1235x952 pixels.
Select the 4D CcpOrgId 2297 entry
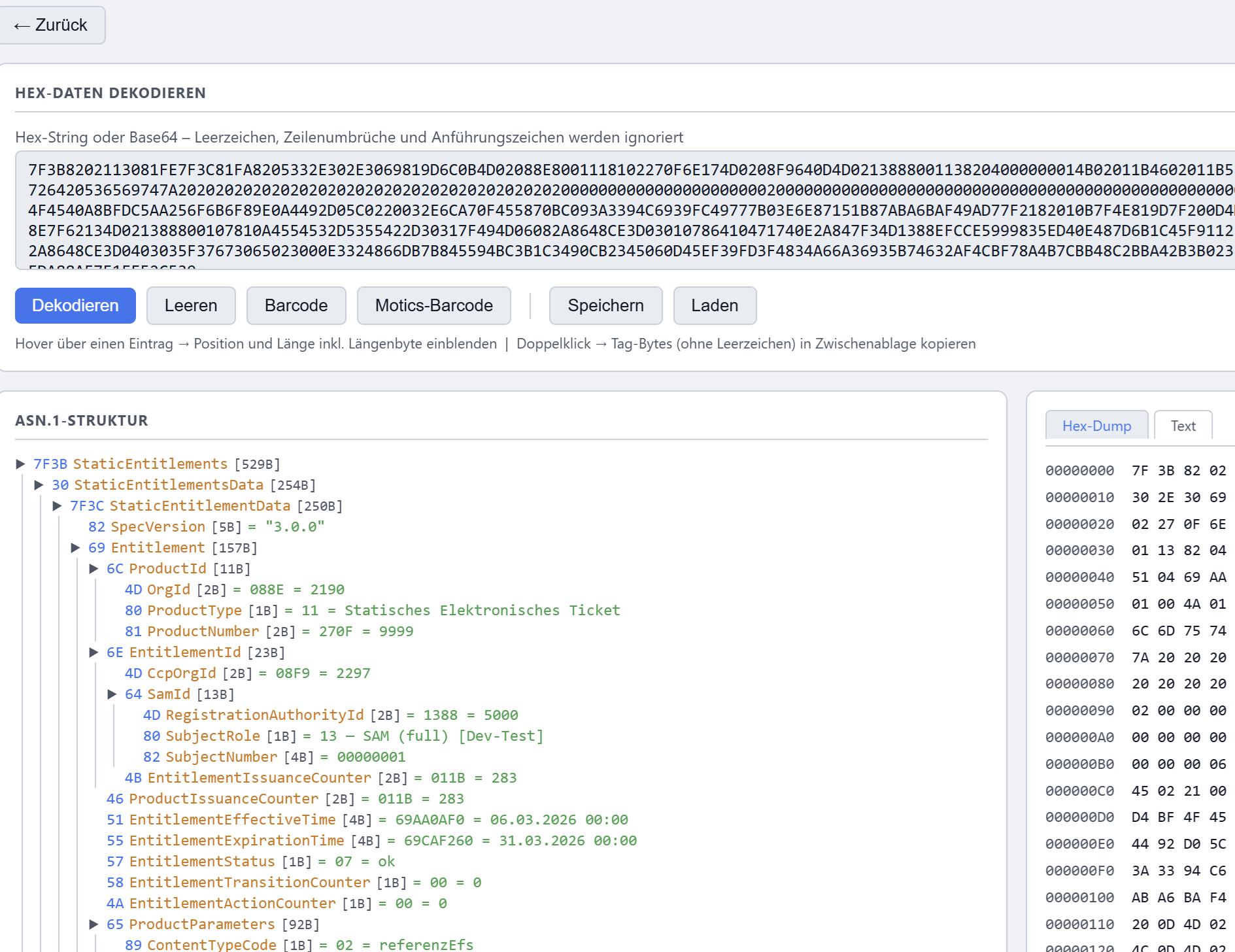pyautogui.click(x=248, y=673)
